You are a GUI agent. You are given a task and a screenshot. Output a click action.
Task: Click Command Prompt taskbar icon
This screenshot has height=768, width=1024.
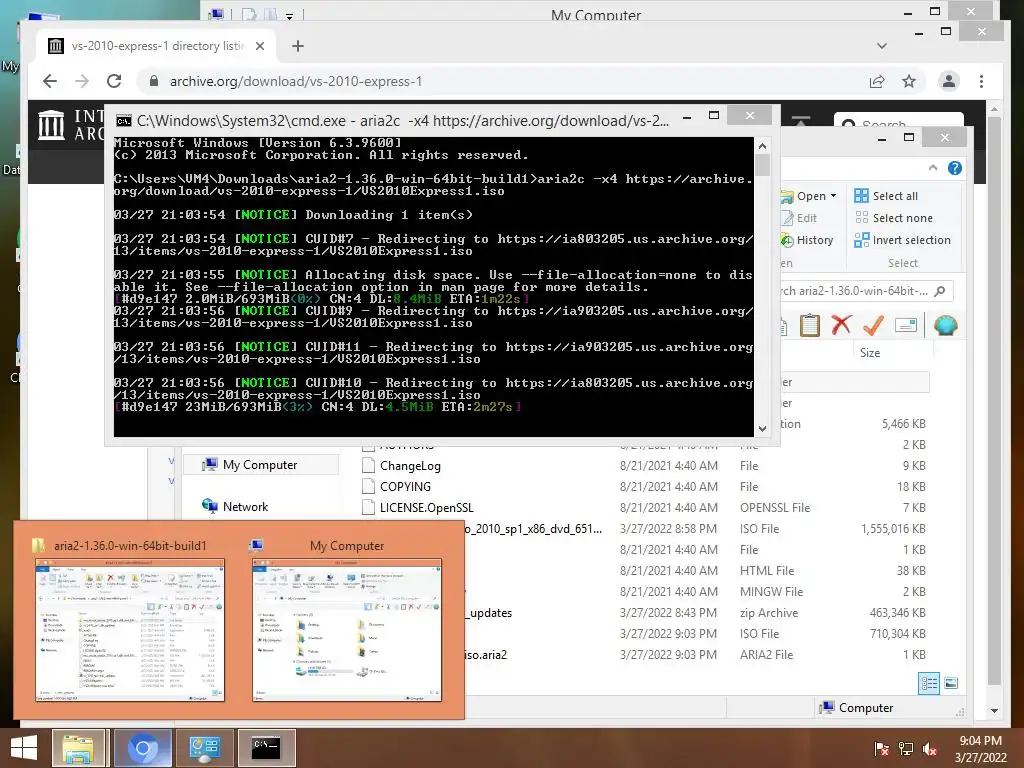pyautogui.click(x=266, y=748)
